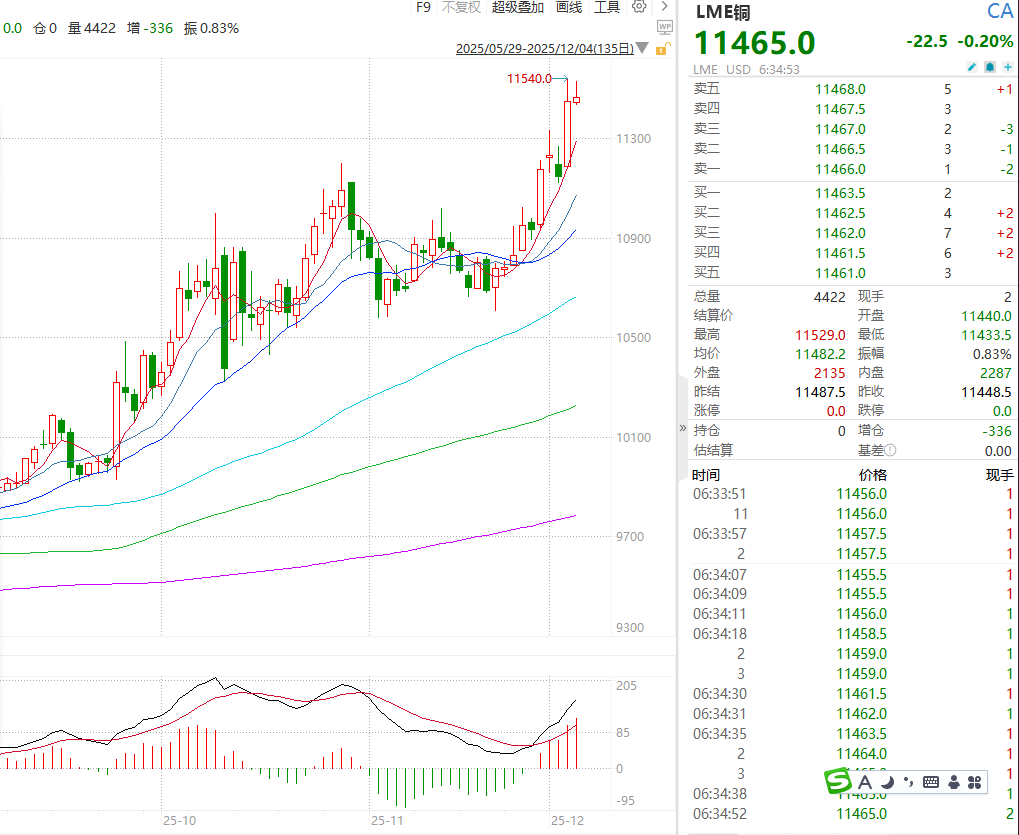This screenshot has height=835, width=1019.
Task: Click the 不复权 adjustment option
Action: coord(461,7)
